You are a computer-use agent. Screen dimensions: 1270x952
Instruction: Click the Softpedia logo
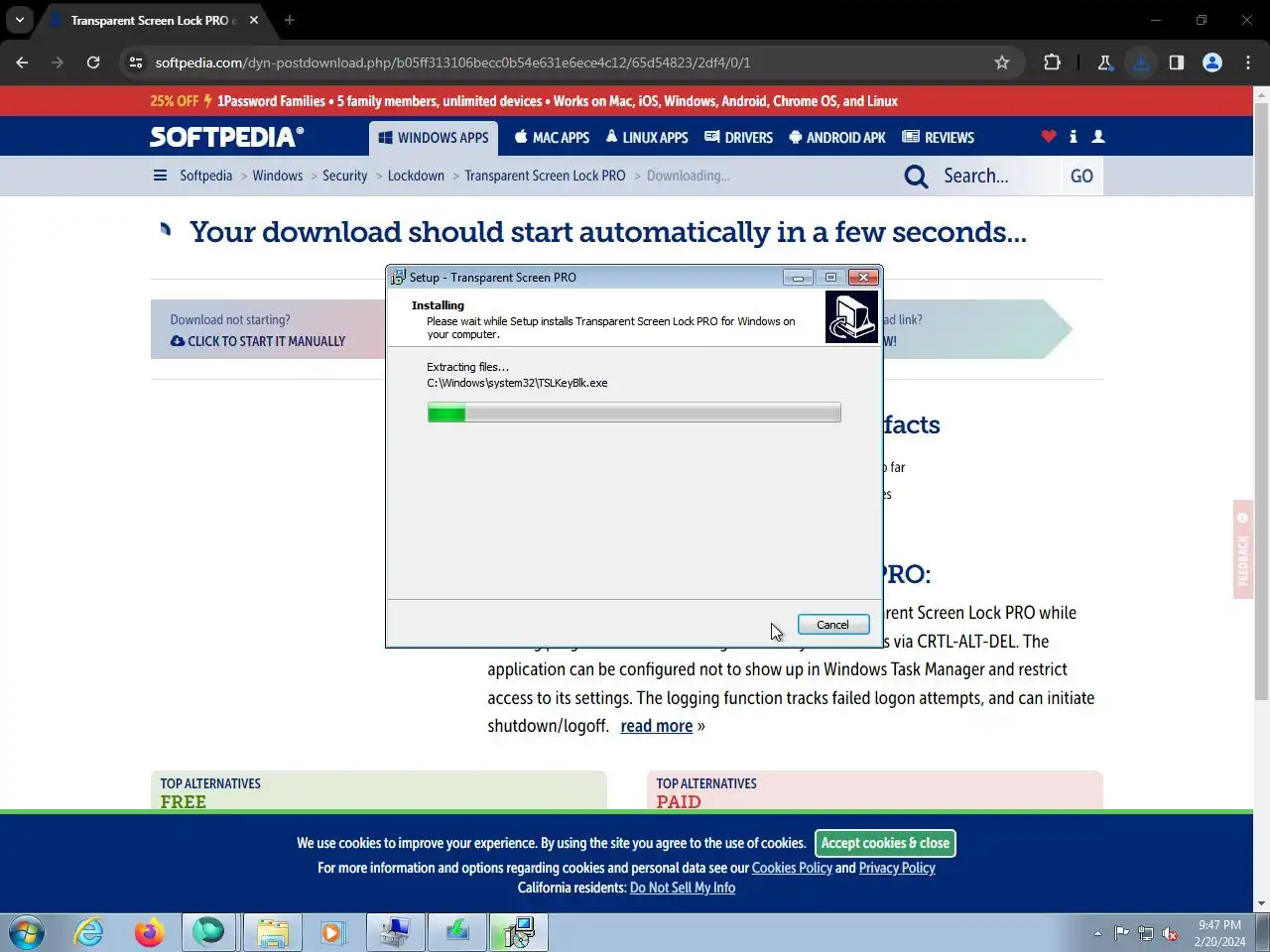[226, 137]
